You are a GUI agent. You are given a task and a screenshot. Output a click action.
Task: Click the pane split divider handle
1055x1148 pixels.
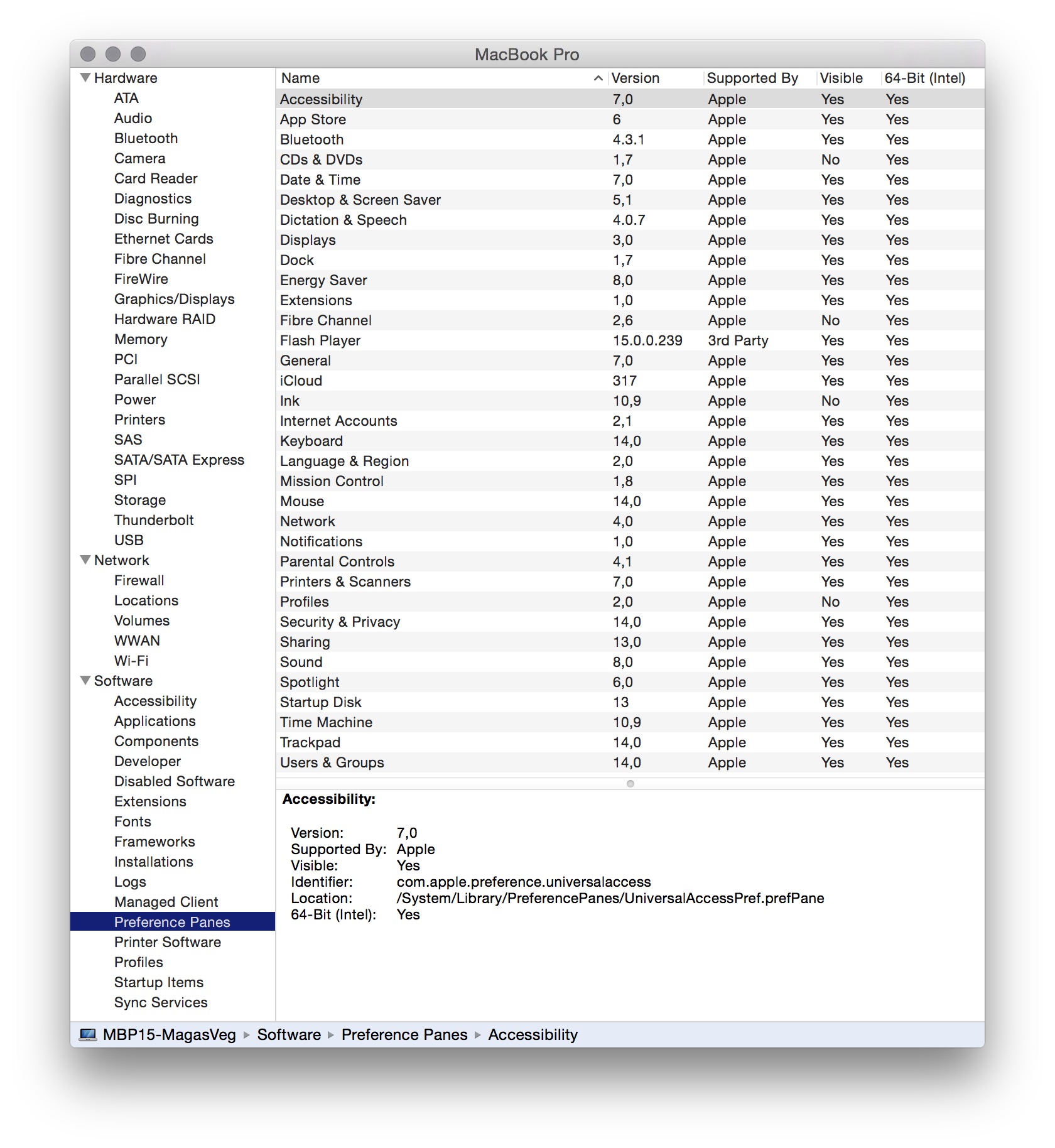click(630, 783)
